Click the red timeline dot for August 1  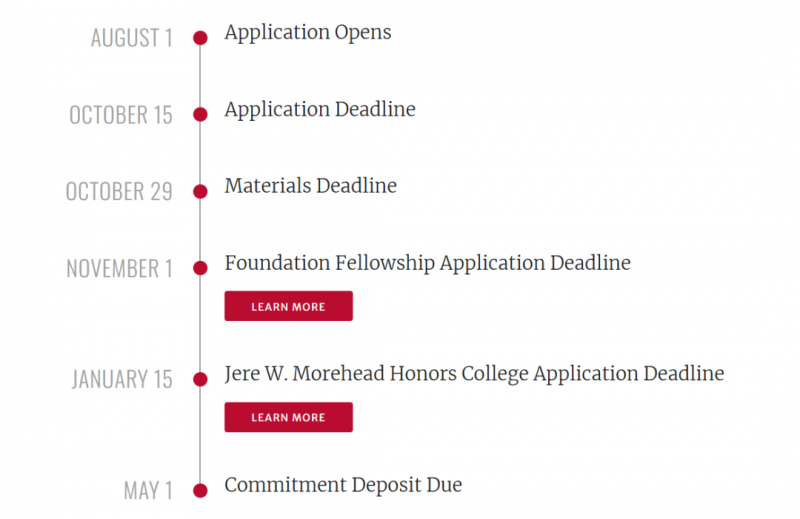200,38
